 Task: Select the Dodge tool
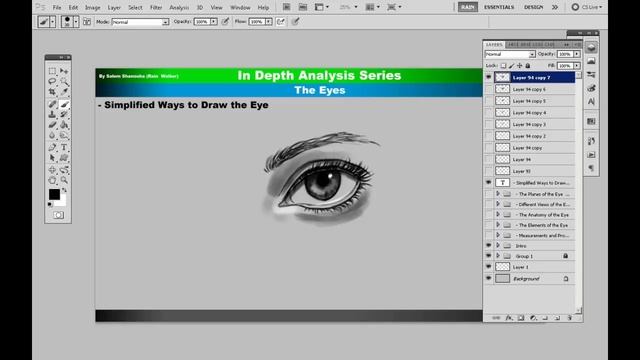coord(64,135)
